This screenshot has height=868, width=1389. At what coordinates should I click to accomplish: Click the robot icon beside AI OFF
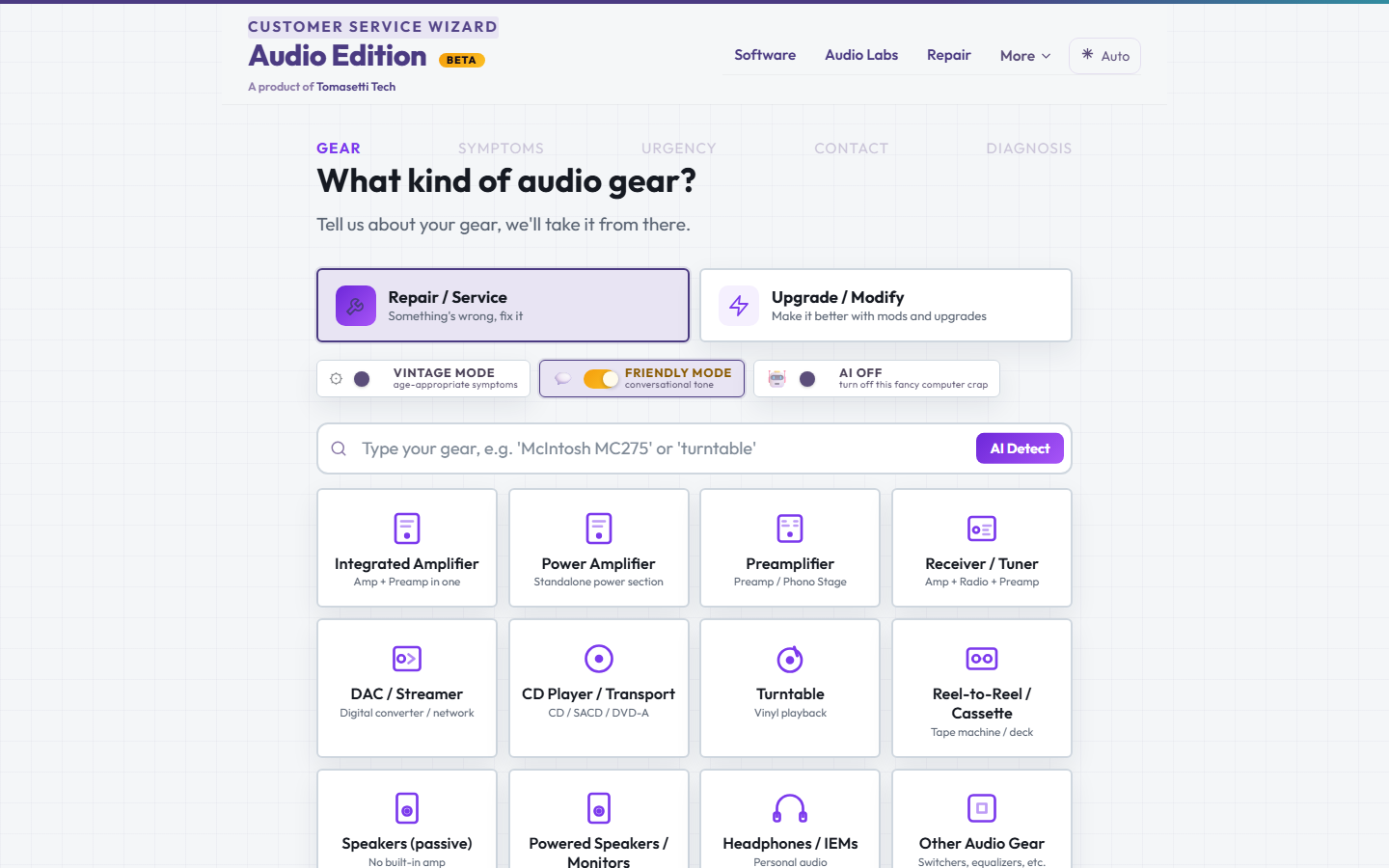(776, 379)
